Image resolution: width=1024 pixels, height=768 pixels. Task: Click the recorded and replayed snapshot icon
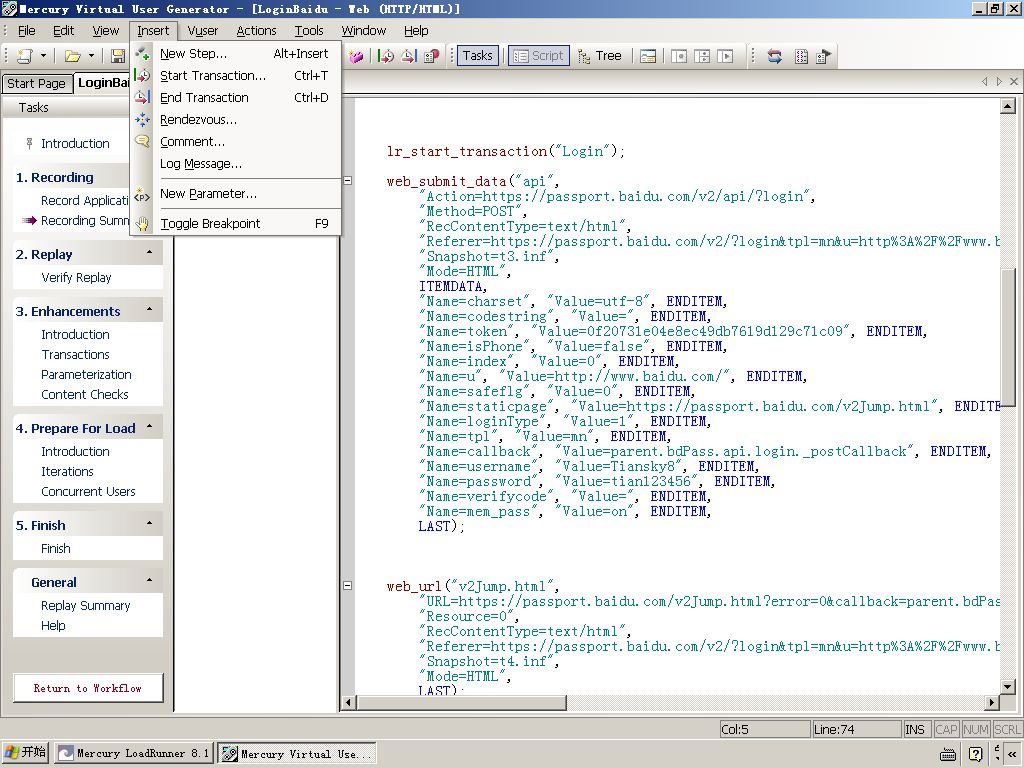coord(702,56)
